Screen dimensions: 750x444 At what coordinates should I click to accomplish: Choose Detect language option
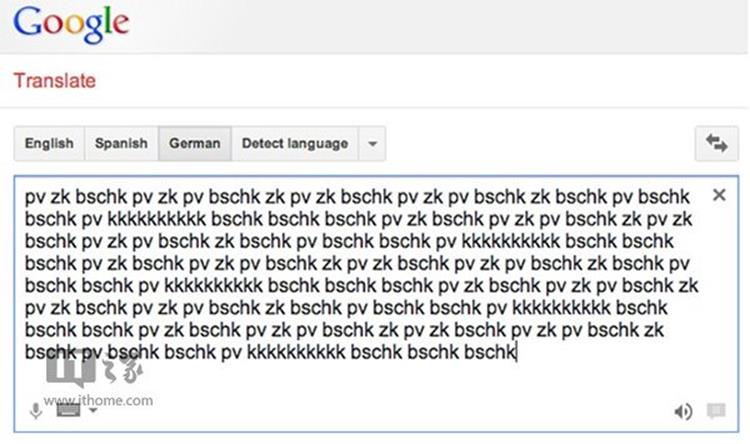click(295, 144)
